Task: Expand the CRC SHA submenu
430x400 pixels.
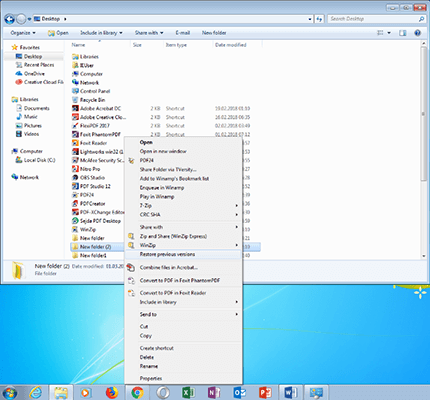Action: 183,215
